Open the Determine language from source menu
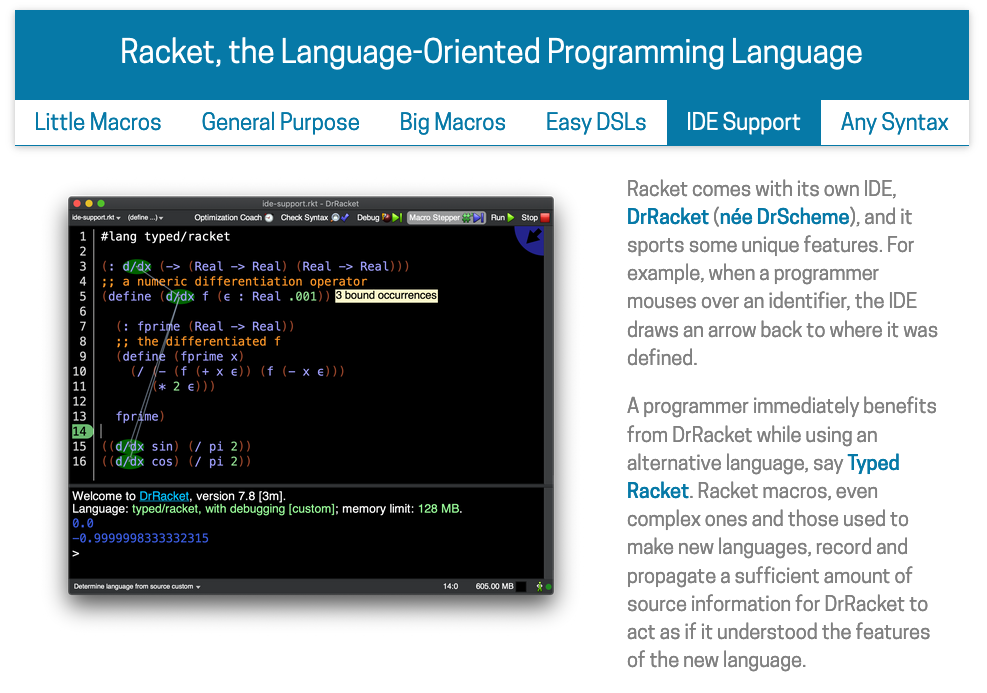The height and width of the screenshot is (693, 987). tap(137, 586)
